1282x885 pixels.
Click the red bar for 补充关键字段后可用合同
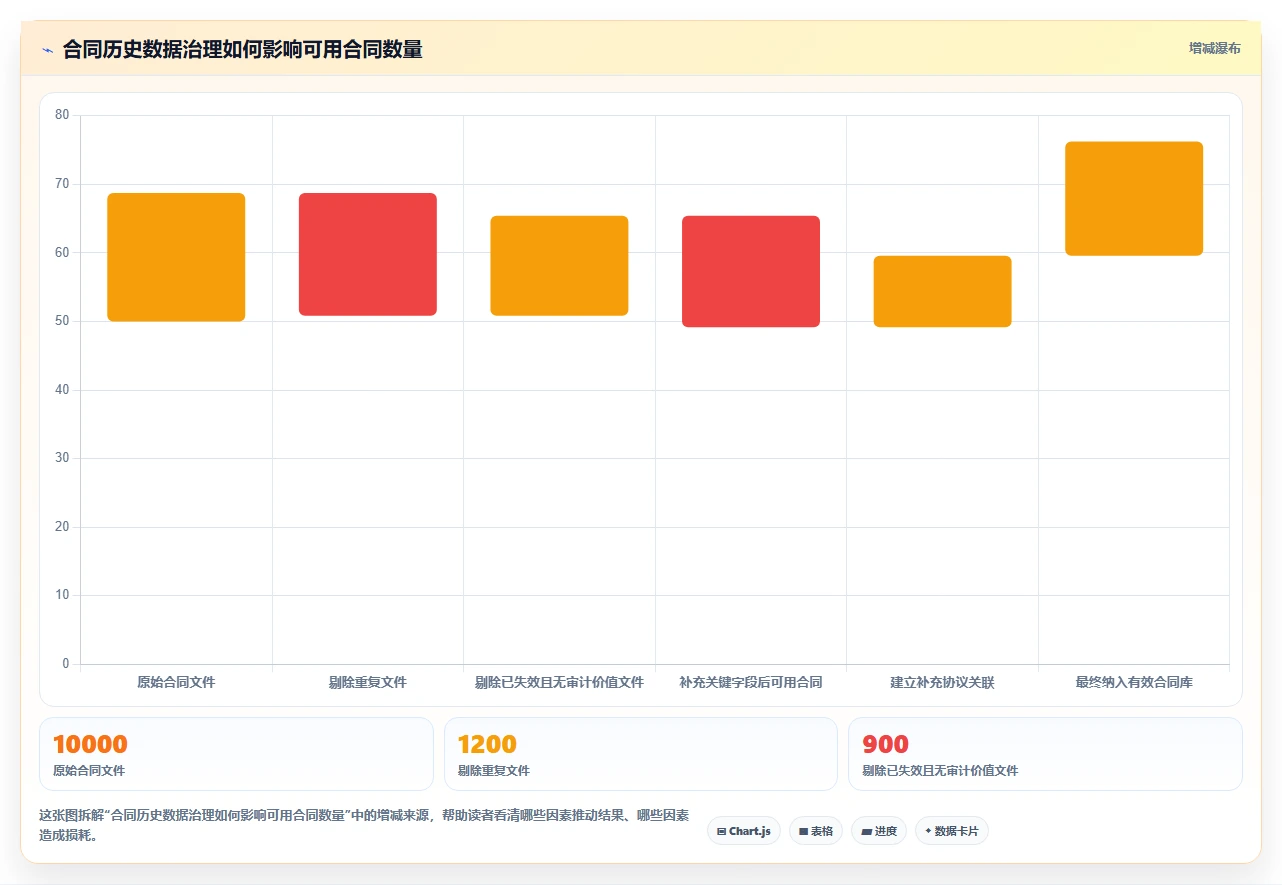click(751, 271)
